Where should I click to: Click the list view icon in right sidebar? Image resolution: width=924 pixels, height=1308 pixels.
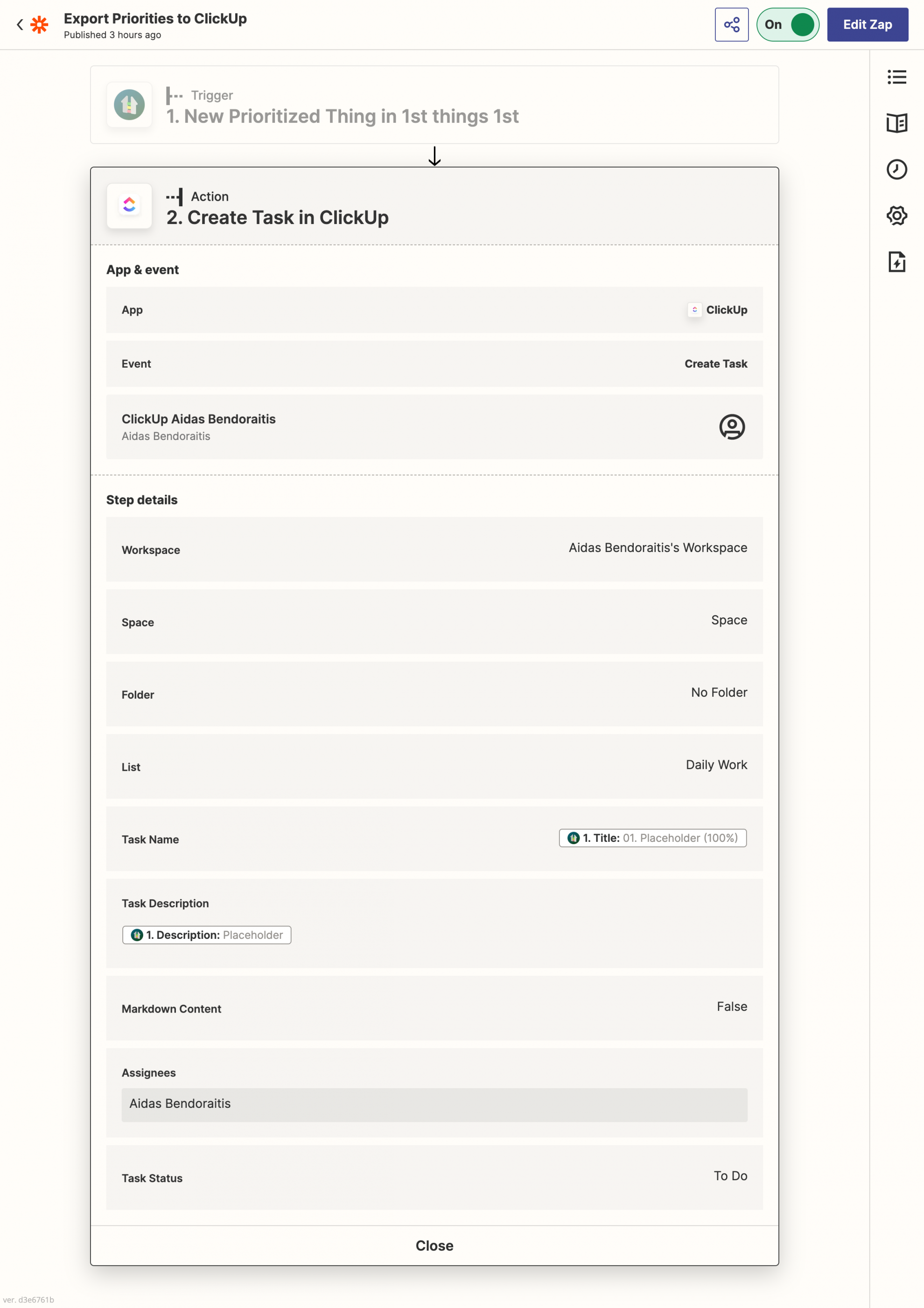tap(896, 77)
